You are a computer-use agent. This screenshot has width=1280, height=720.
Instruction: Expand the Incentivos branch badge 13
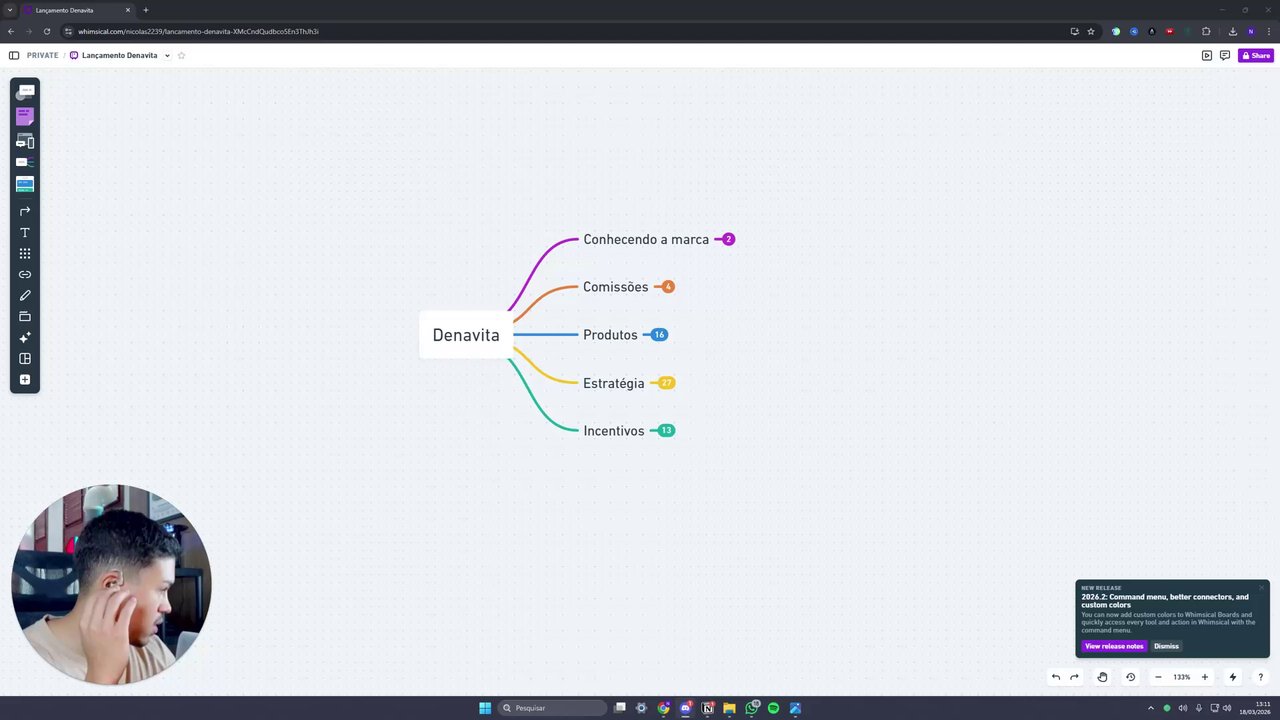point(666,430)
